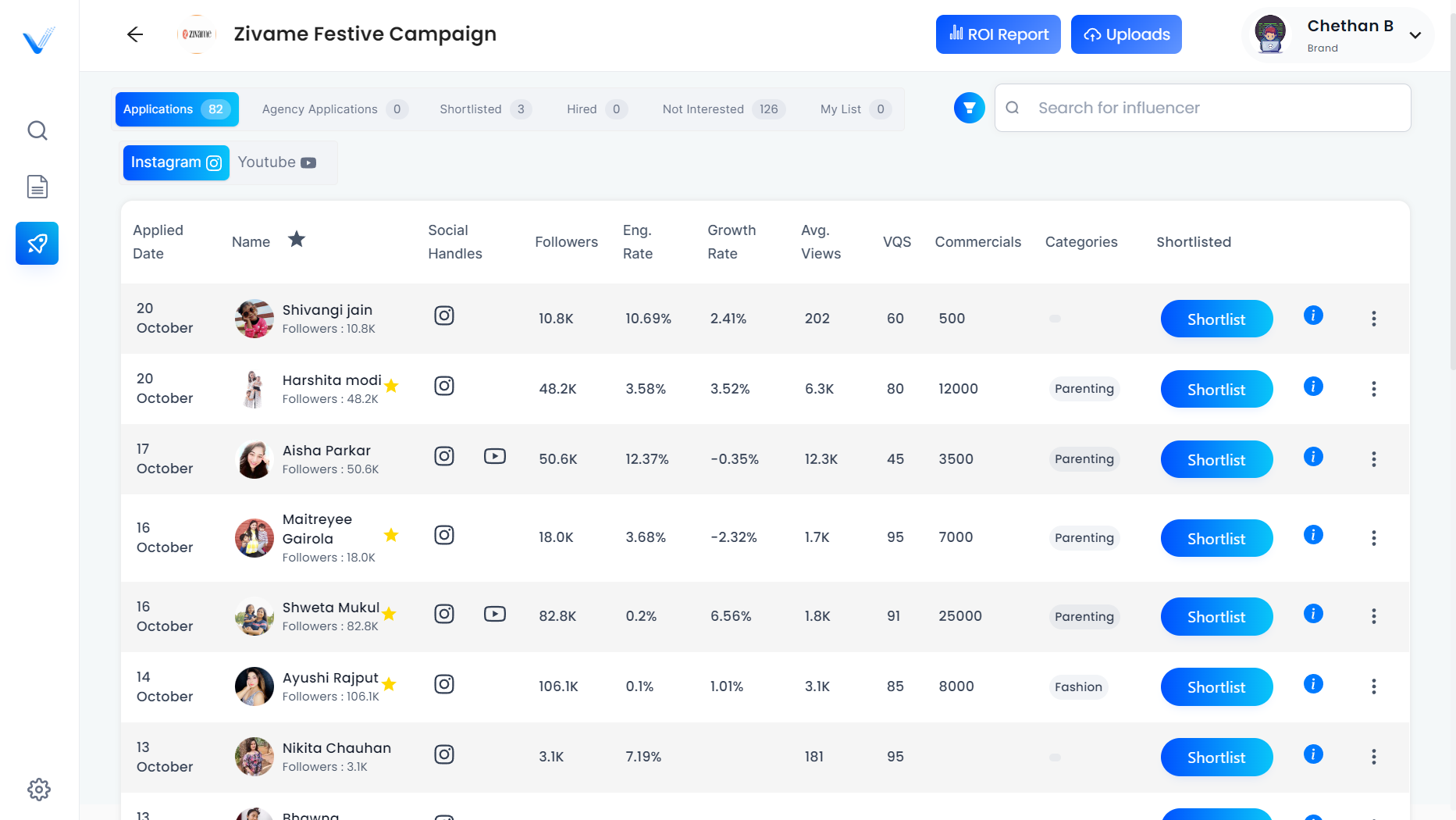Switch to the Hired tab

pyautogui.click(x=596, y=109)
